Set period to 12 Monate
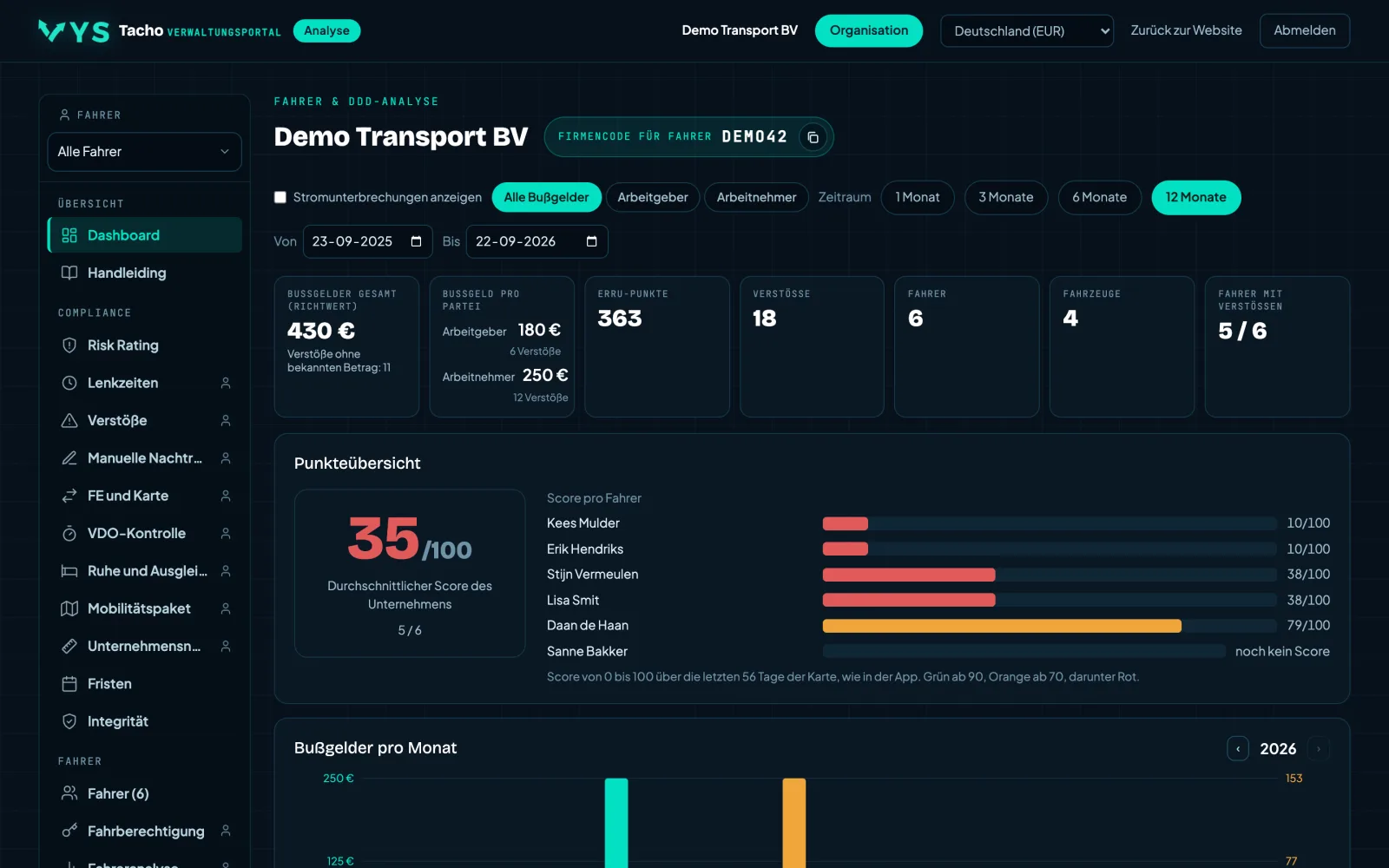The height and width of the screenshot is (868, 1389). [x=1196, y=197]
